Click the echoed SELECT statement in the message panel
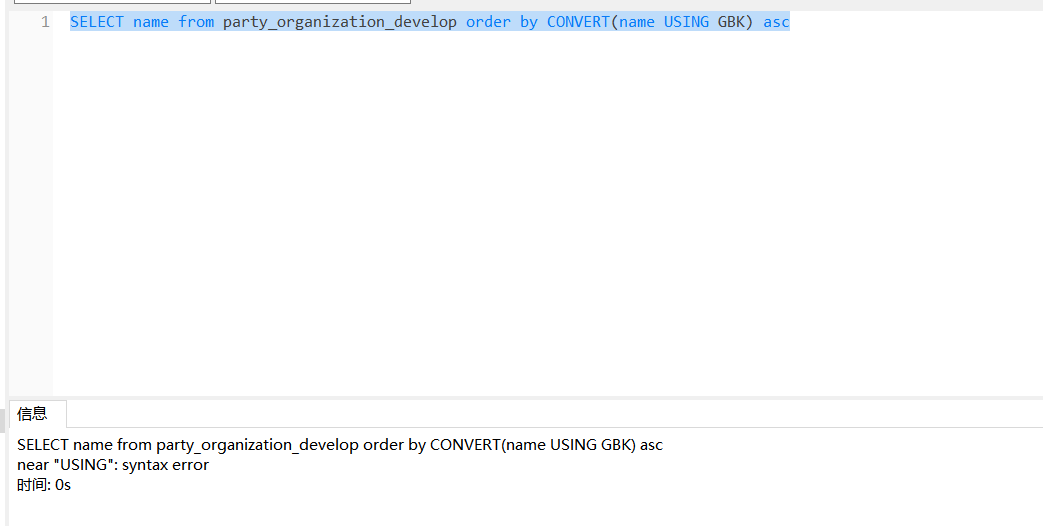1043x526 pixels. pos(340,445)
